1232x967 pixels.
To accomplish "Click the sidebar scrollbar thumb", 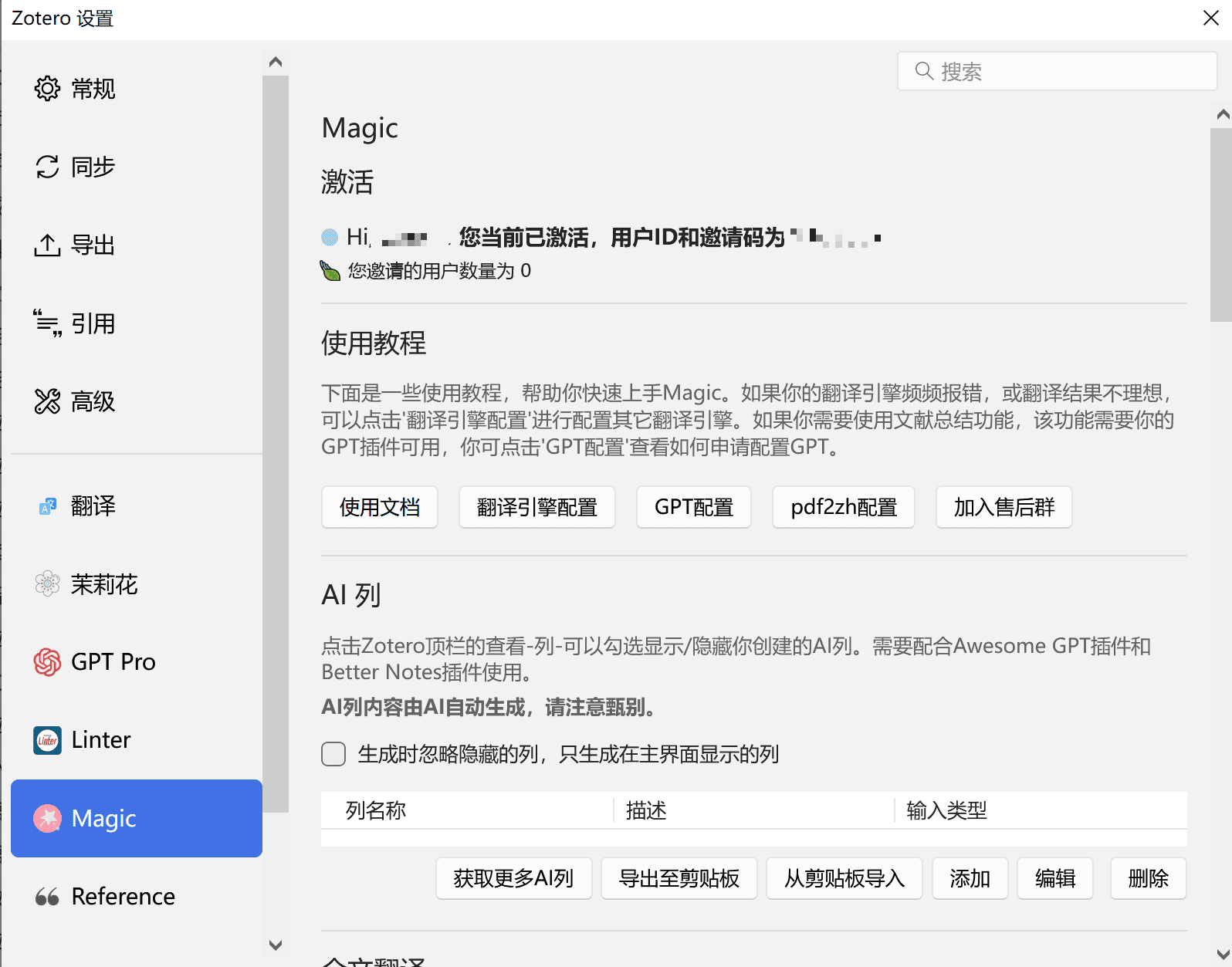I will tap(276, 444).
